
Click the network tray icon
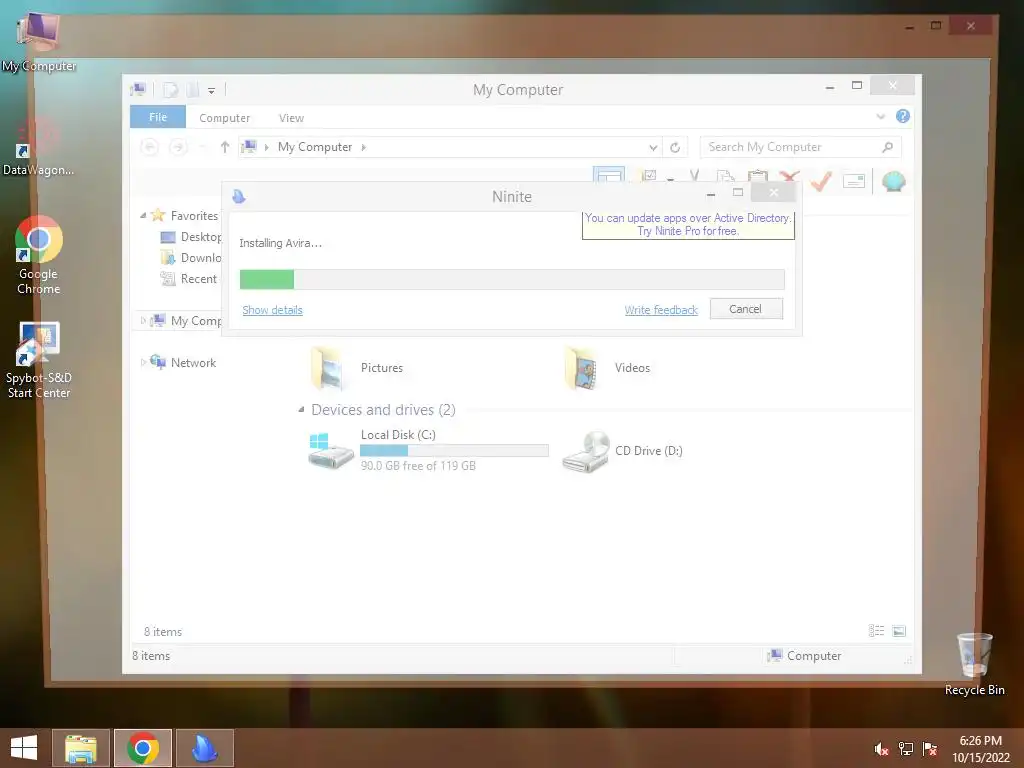click(906, 749)
